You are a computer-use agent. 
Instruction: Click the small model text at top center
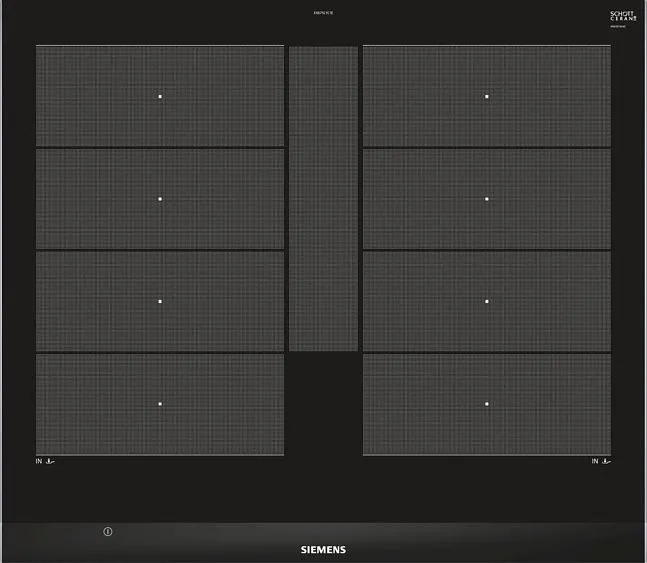pos(323,13)
